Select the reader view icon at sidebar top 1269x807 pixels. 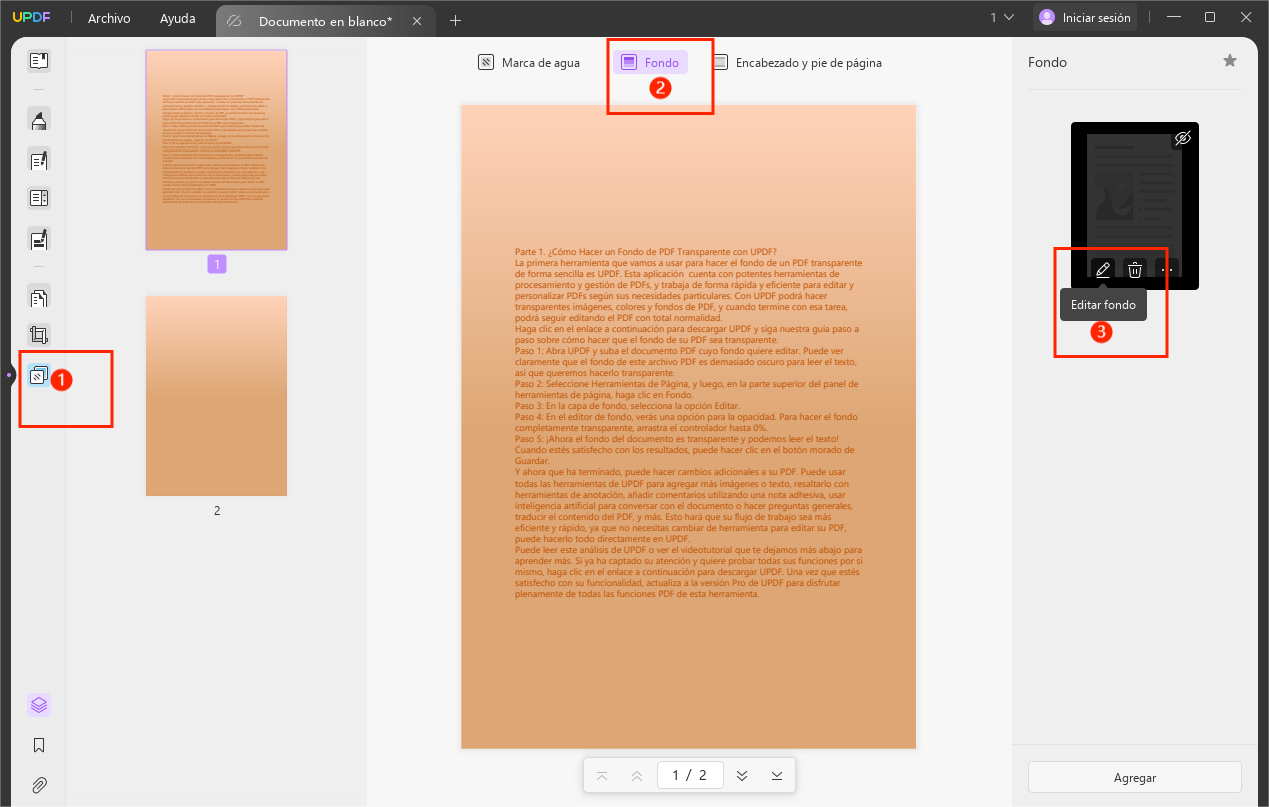tap(38, 60)
